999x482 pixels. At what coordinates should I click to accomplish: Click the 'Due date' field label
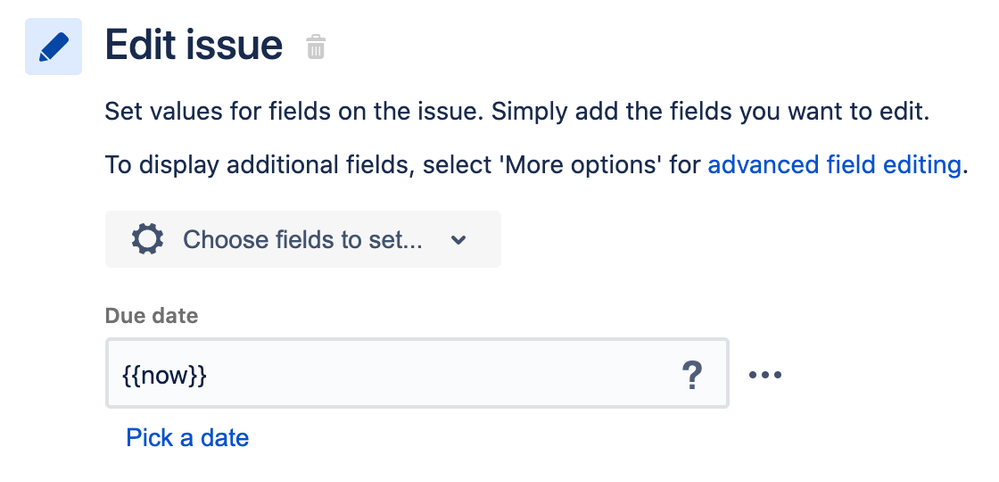[151, 316]
